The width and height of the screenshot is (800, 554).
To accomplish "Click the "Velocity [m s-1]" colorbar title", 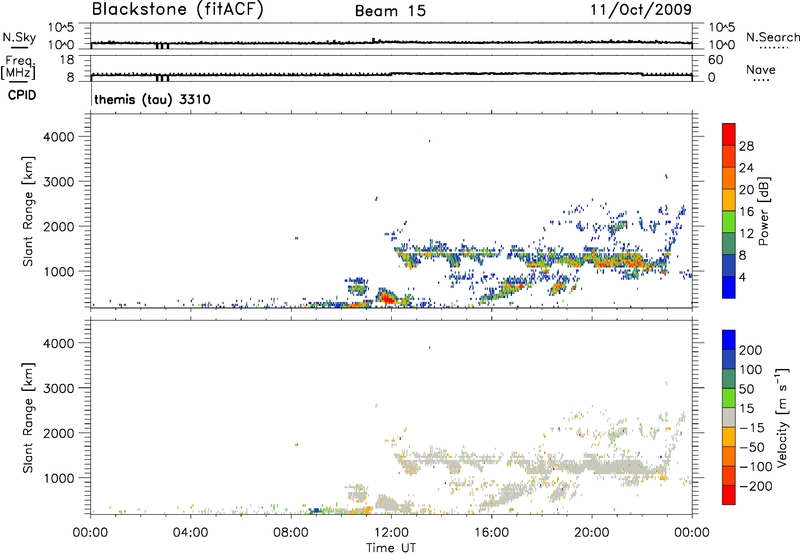I will [783, 417].
